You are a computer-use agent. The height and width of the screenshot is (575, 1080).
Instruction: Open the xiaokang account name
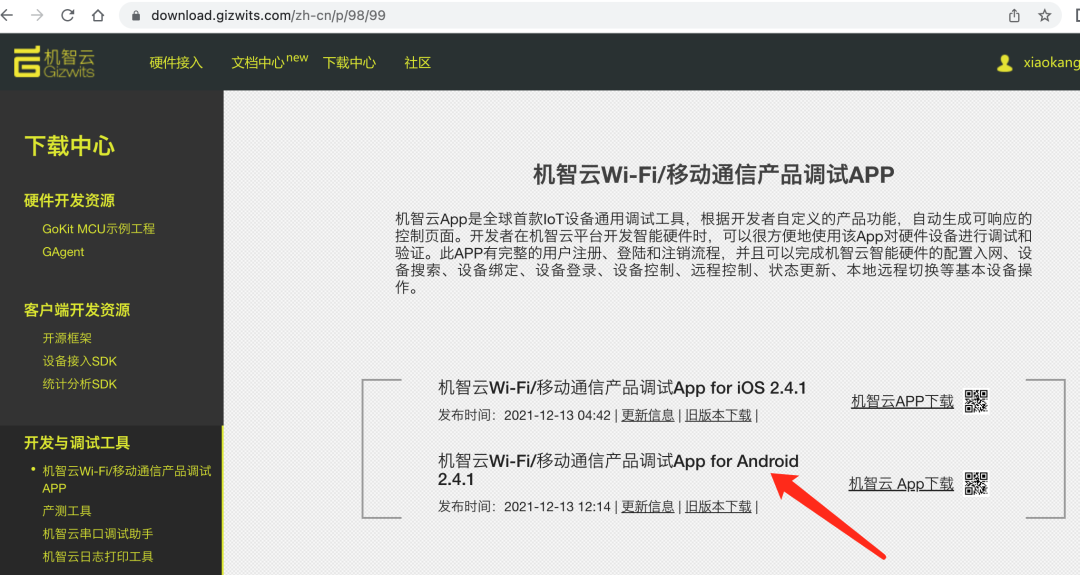(1051, 63)
